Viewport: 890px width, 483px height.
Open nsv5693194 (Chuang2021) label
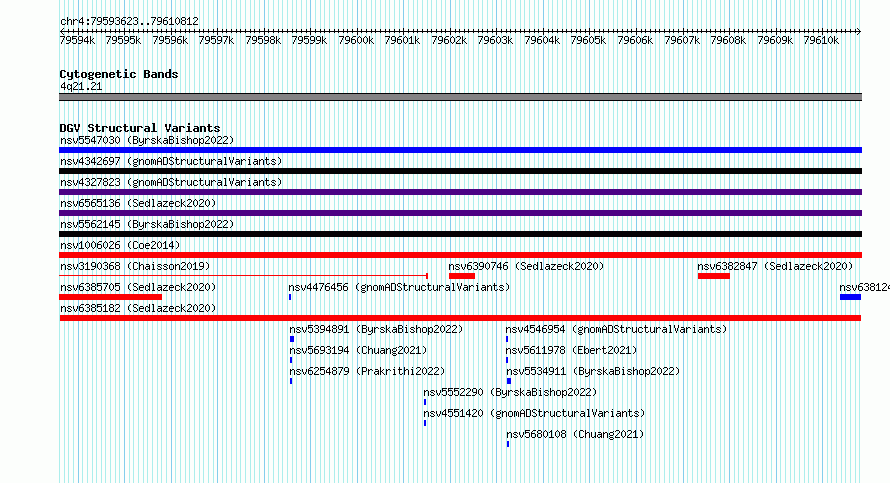tap(358, 350)
